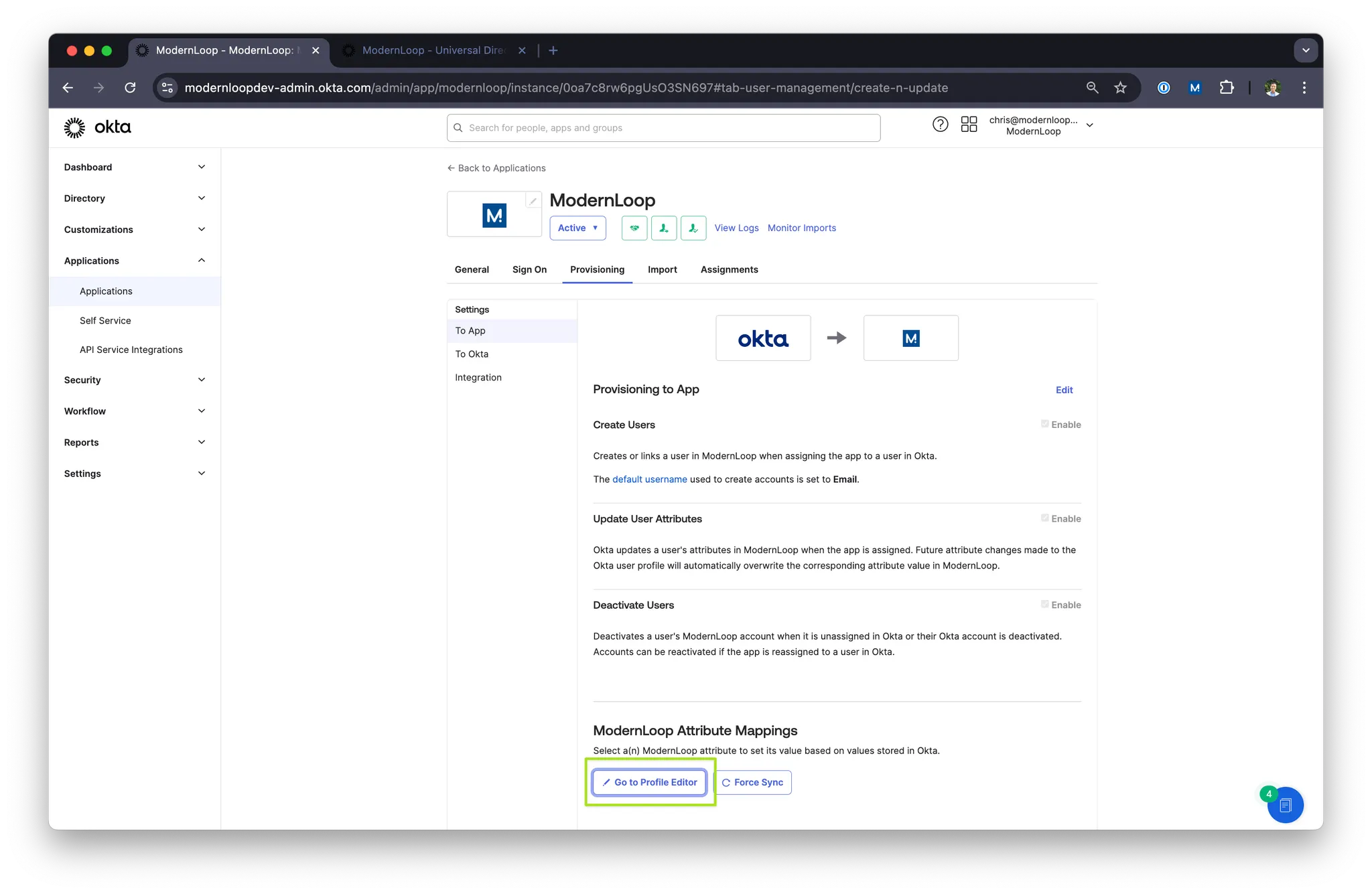1372x894 pixels.
Task: Expand the Workflow sidebar section
Action: pos(135,411)
